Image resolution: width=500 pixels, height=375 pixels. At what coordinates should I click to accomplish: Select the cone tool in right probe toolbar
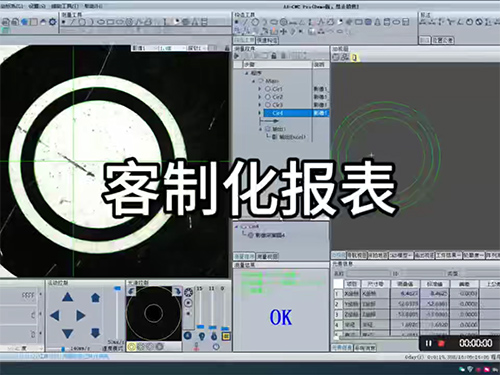[x=377, y=22]
